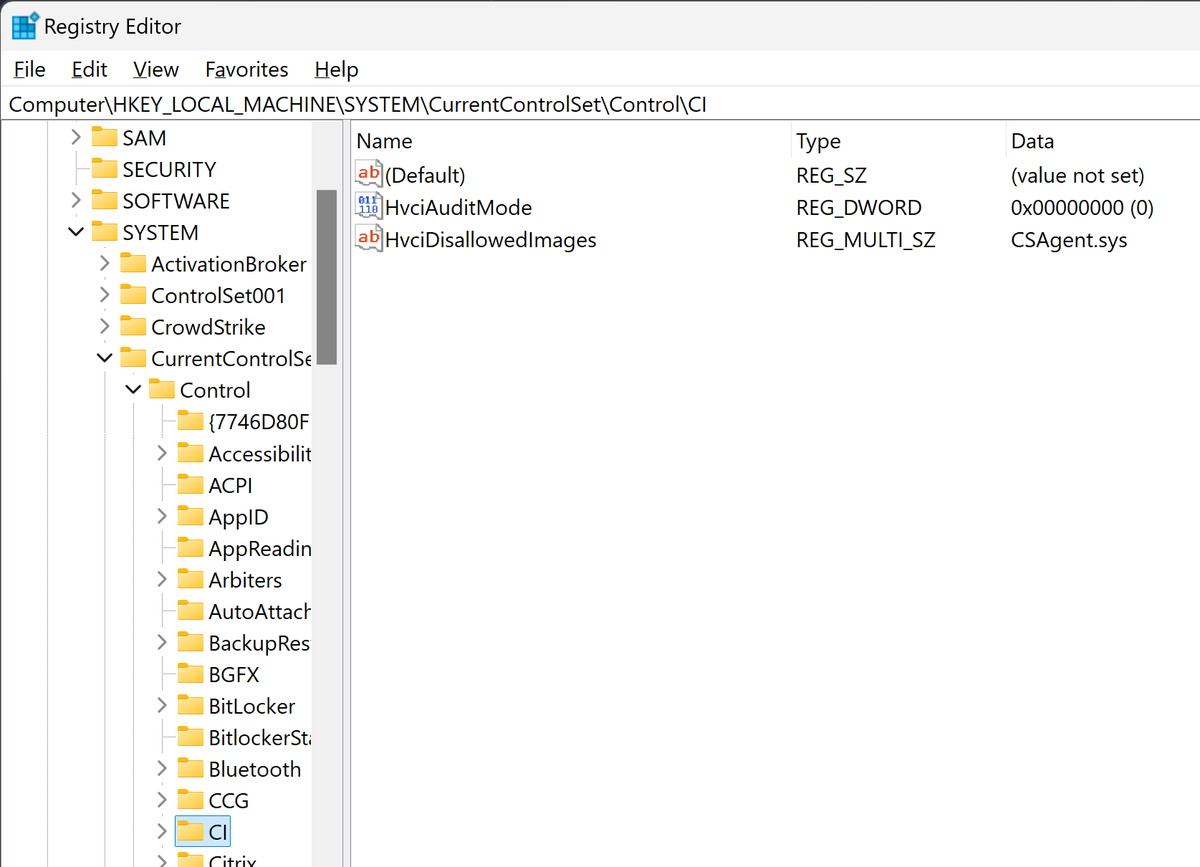Select the (Default) value name
The width and height of the screenshot is (1200, 867).
[x=425, y=176]
